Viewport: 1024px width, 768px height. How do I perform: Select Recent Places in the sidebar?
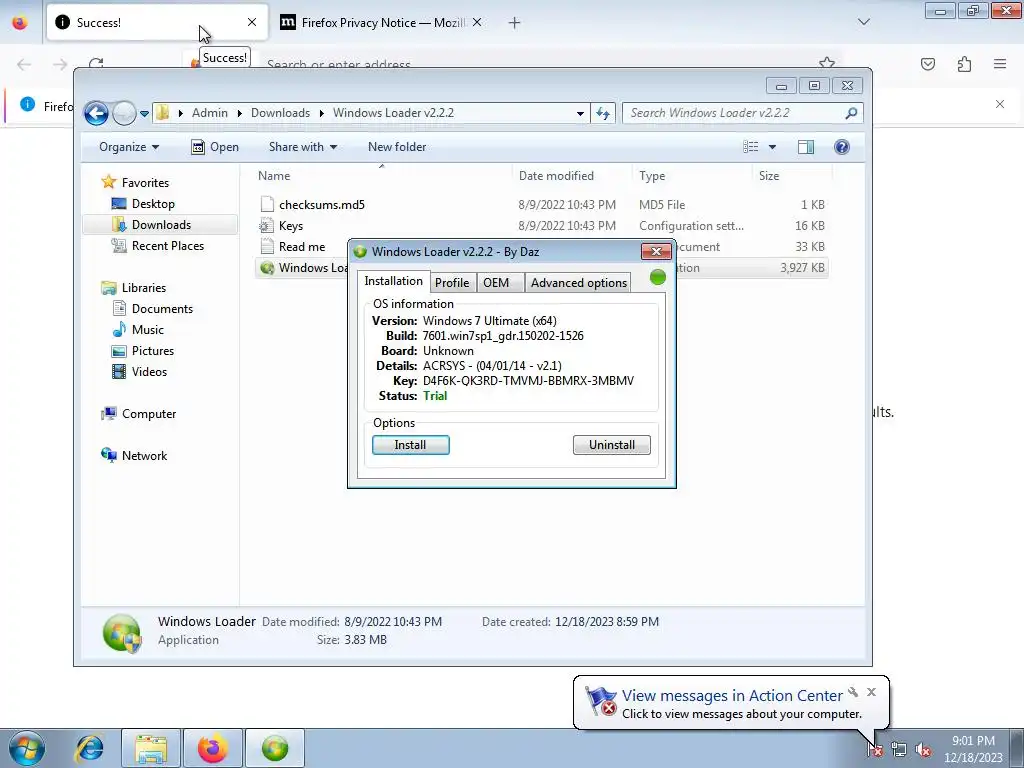(x=157, y=246)
